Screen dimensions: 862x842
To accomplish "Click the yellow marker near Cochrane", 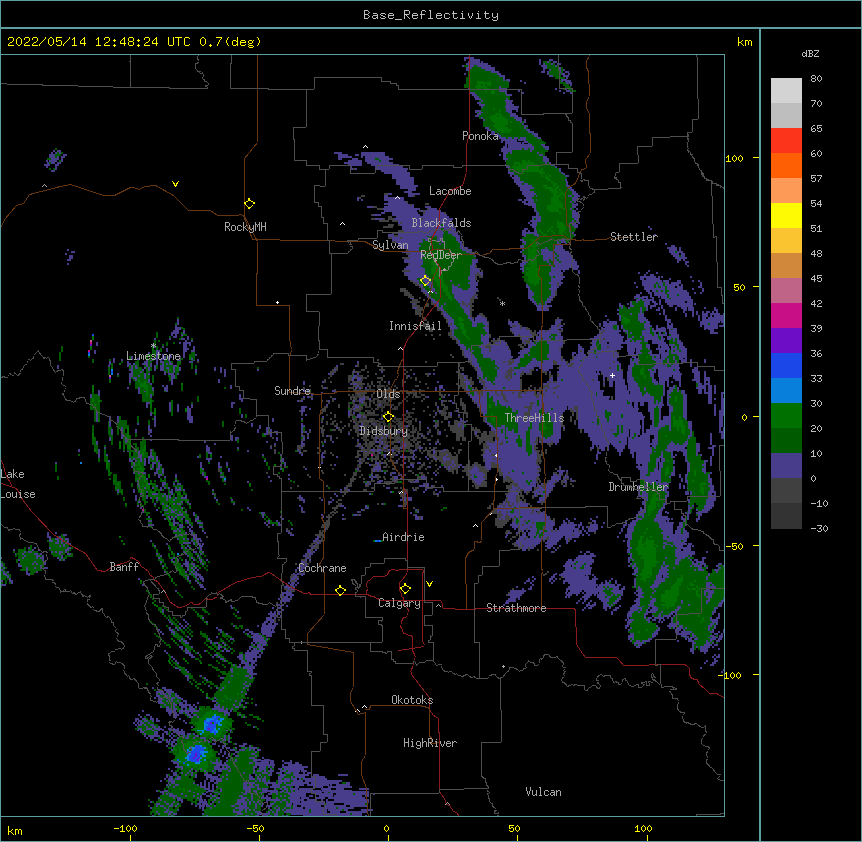I will click(x=340, y=590).
